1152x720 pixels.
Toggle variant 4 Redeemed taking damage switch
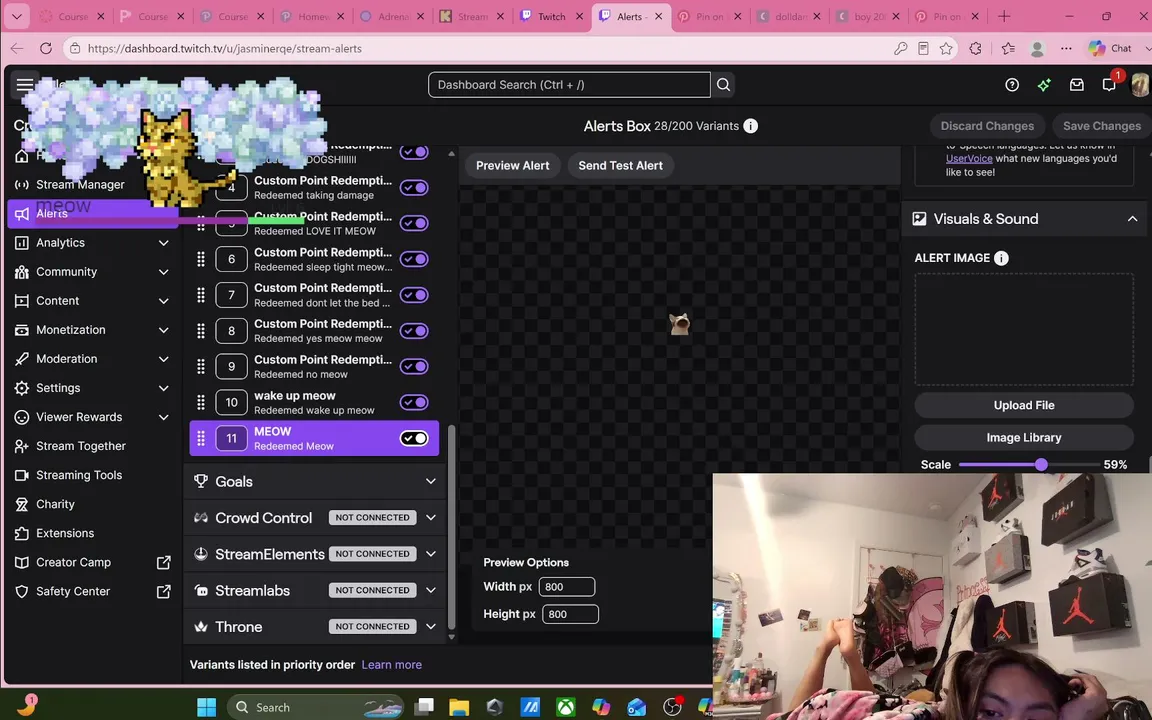pos(414,187)
